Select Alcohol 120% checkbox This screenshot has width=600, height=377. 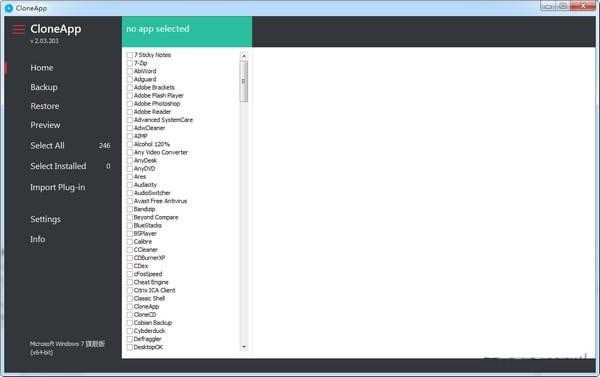click(x=130, y=144)
